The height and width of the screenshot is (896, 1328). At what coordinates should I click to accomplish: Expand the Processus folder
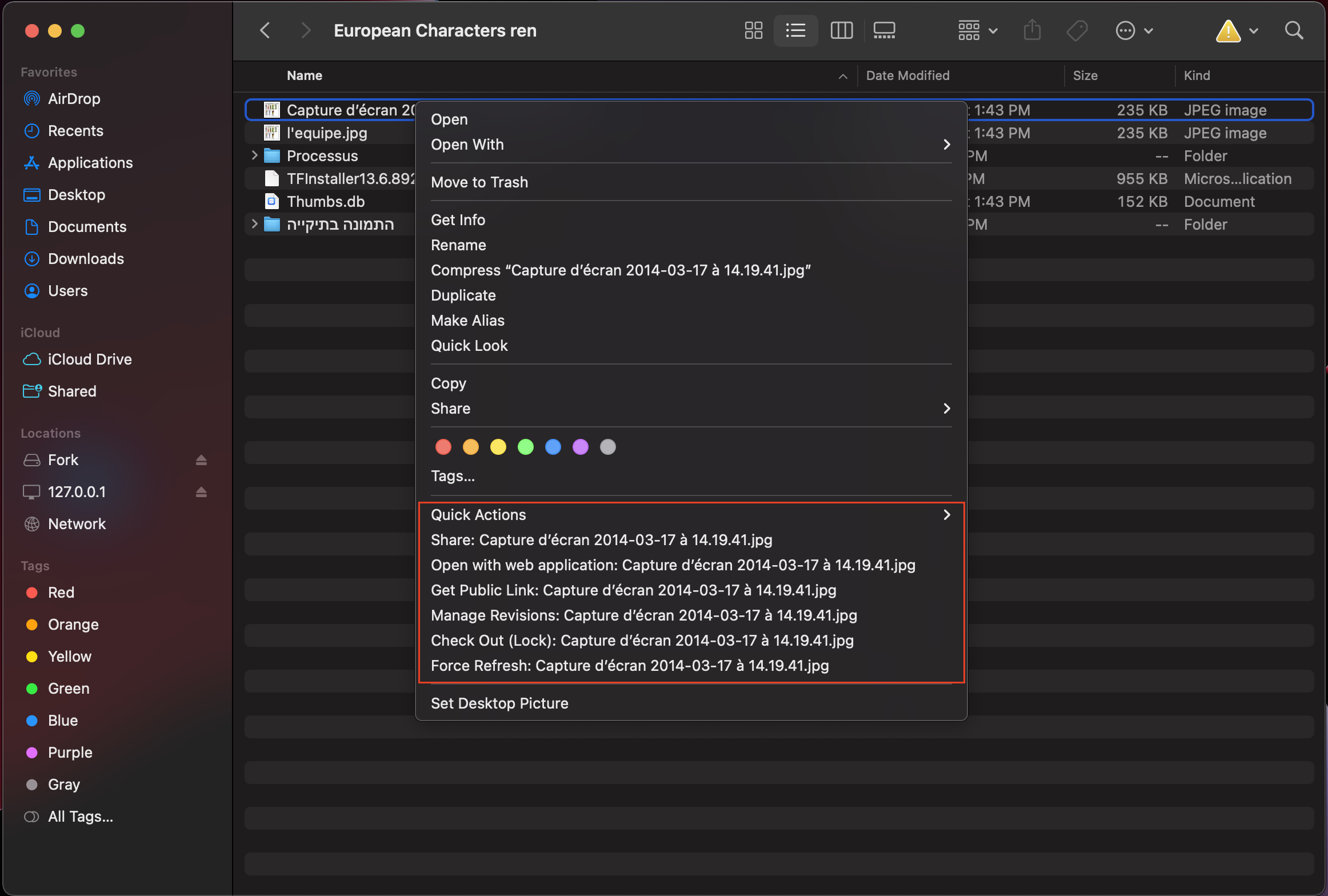pyautogui.click(x=253, y=155)
